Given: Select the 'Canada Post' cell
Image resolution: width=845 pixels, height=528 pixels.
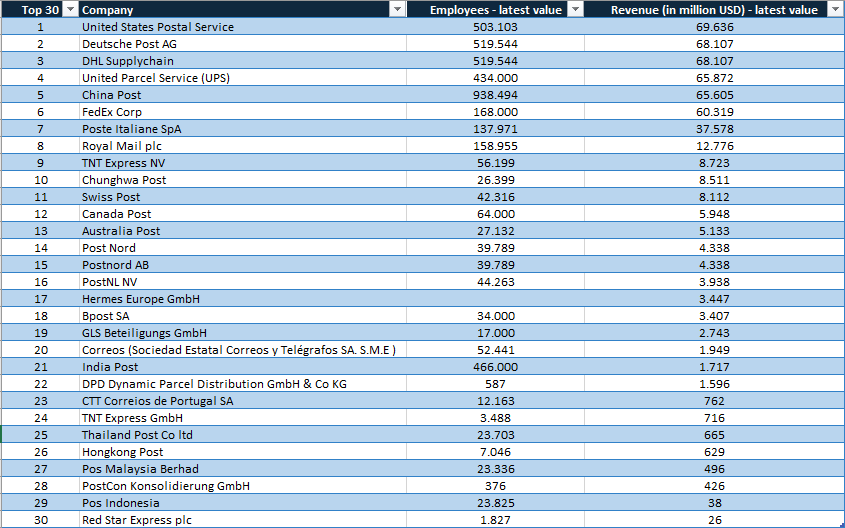Looking at the screenshot, I should [x=243, y=213].
